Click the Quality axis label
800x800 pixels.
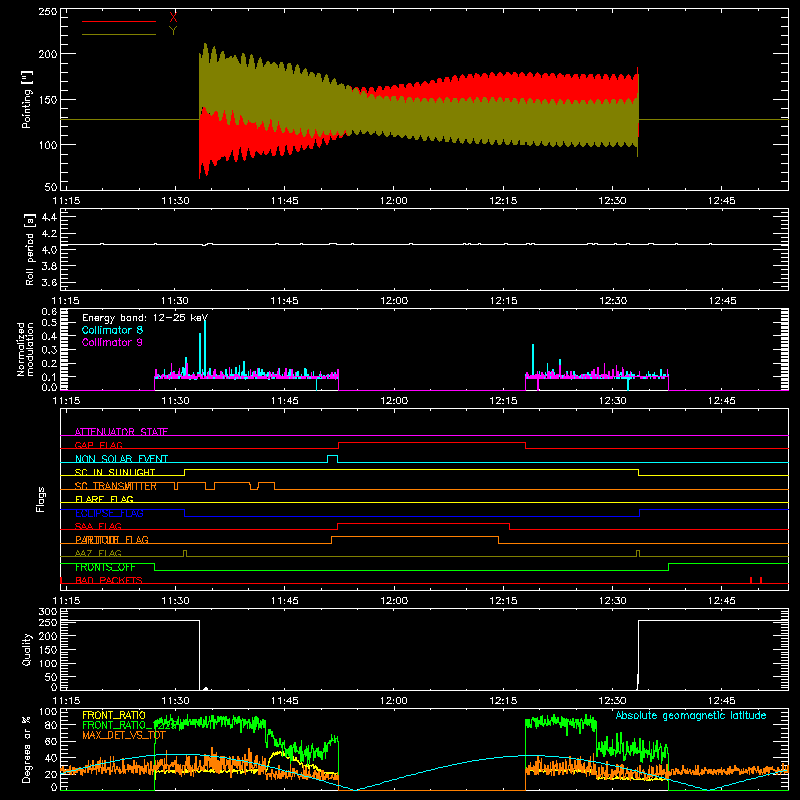coord(27,649)
